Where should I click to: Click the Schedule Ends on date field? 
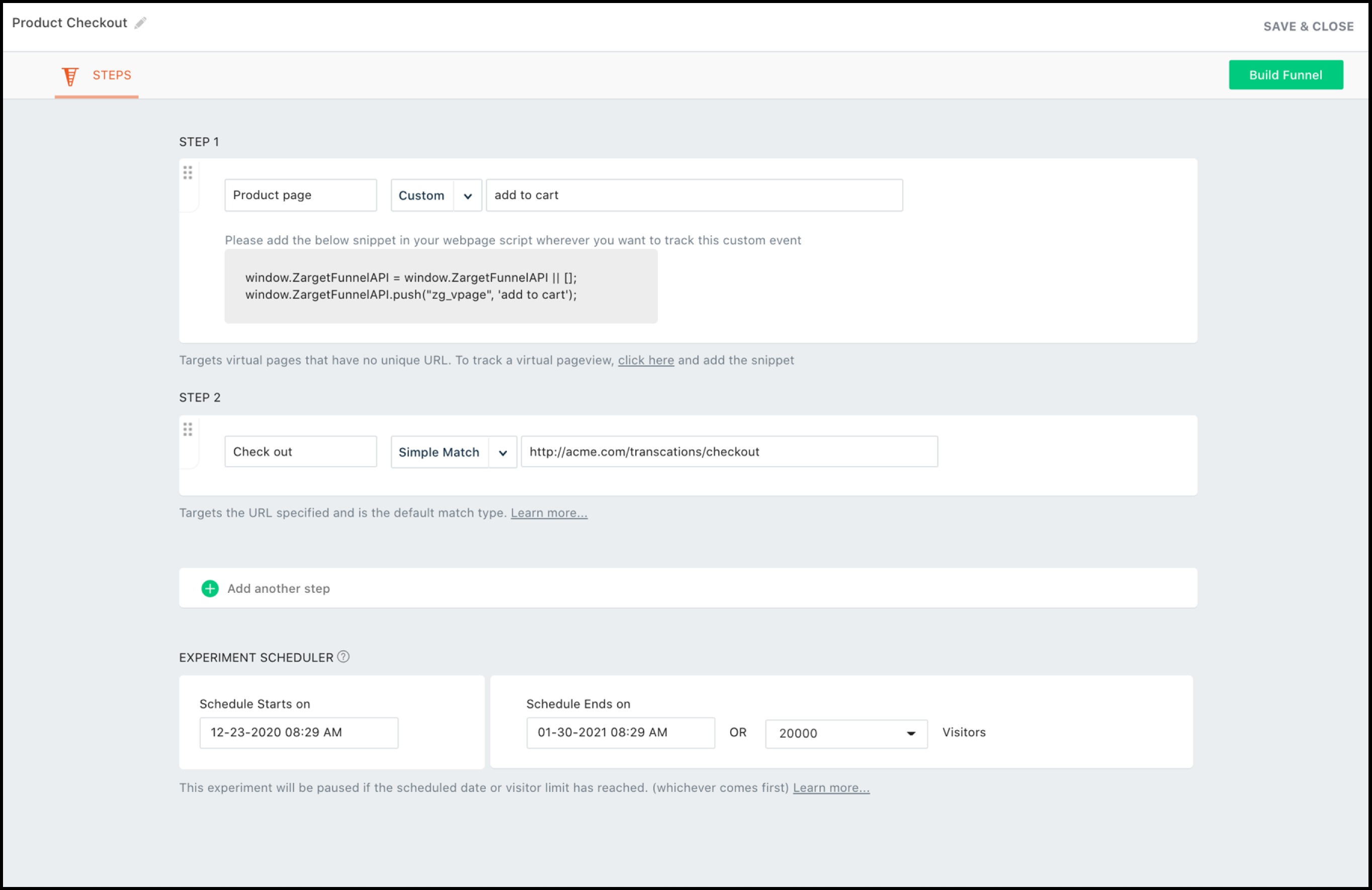point(620,733)
